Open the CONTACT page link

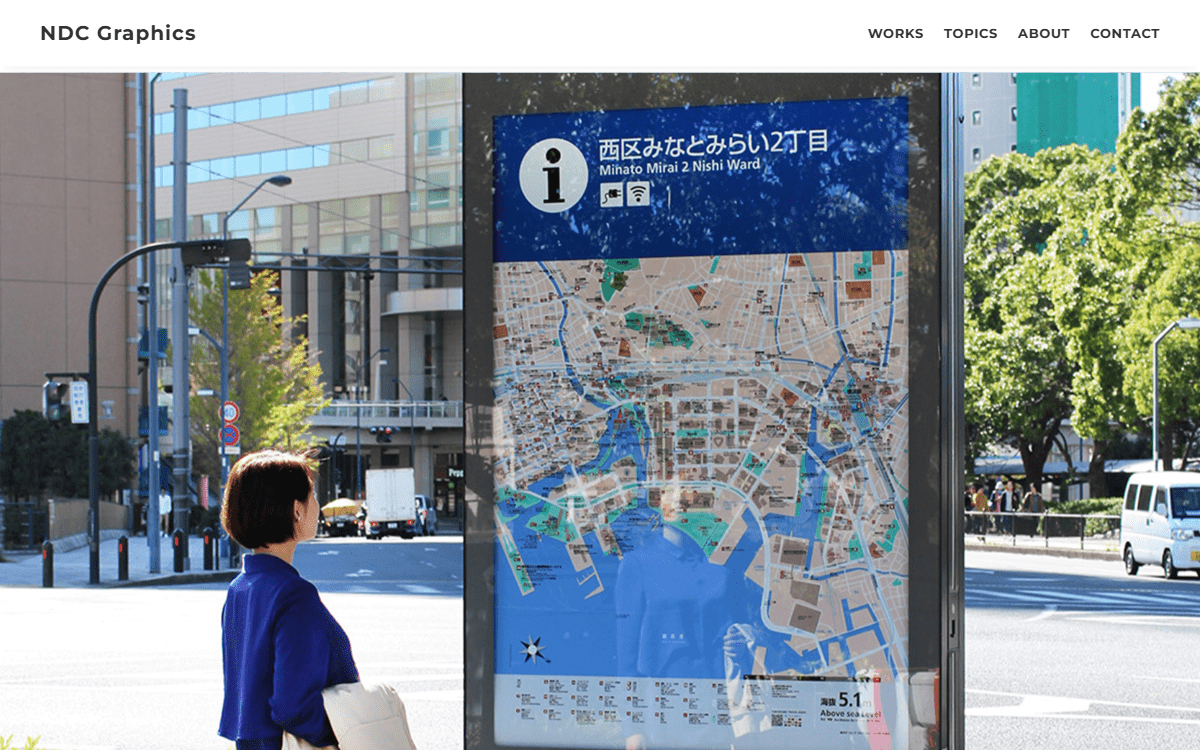pyautogui.click(x=1124, y=34)
